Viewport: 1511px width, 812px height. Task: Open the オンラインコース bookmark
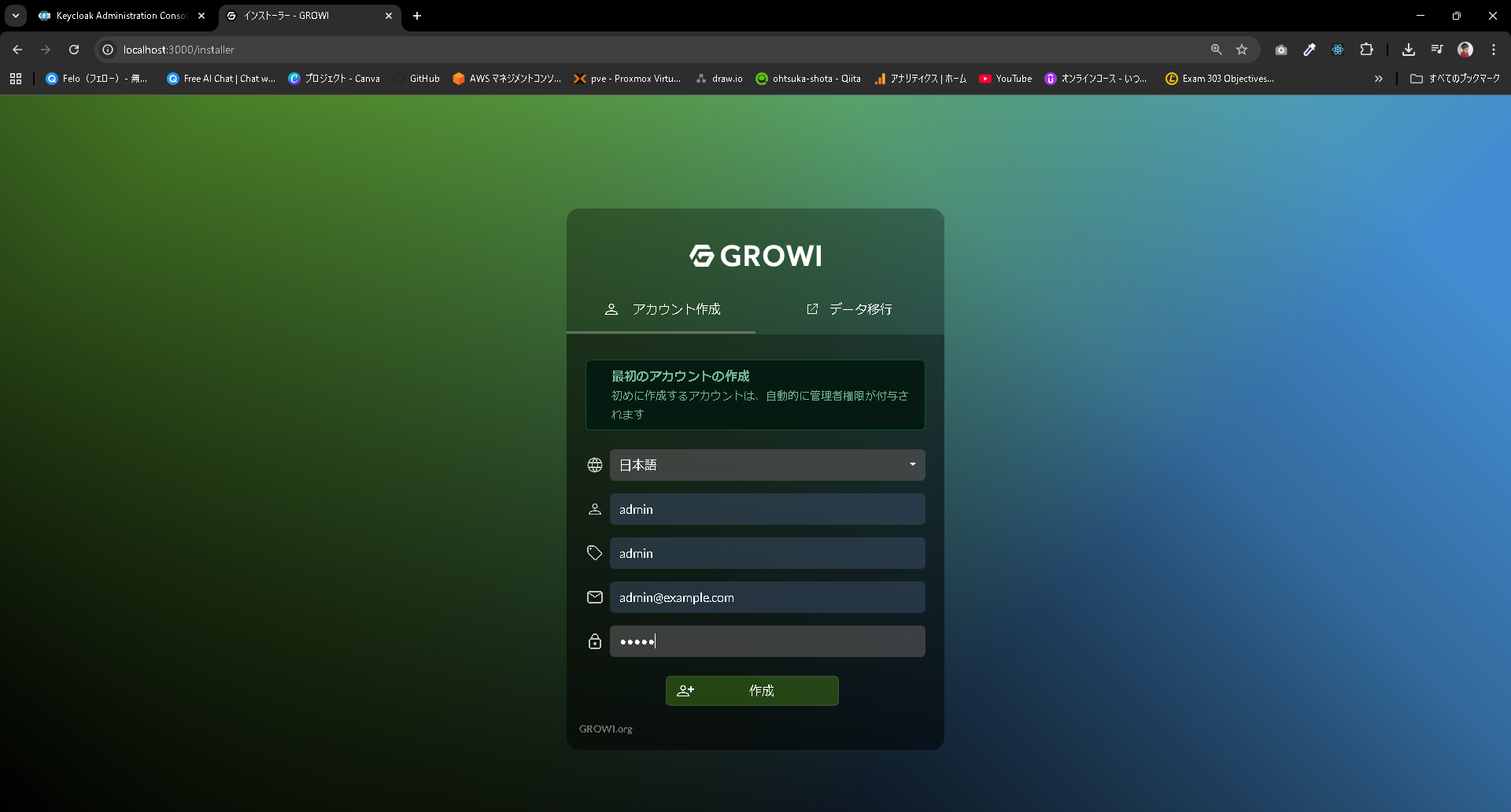click(1095, 79)
